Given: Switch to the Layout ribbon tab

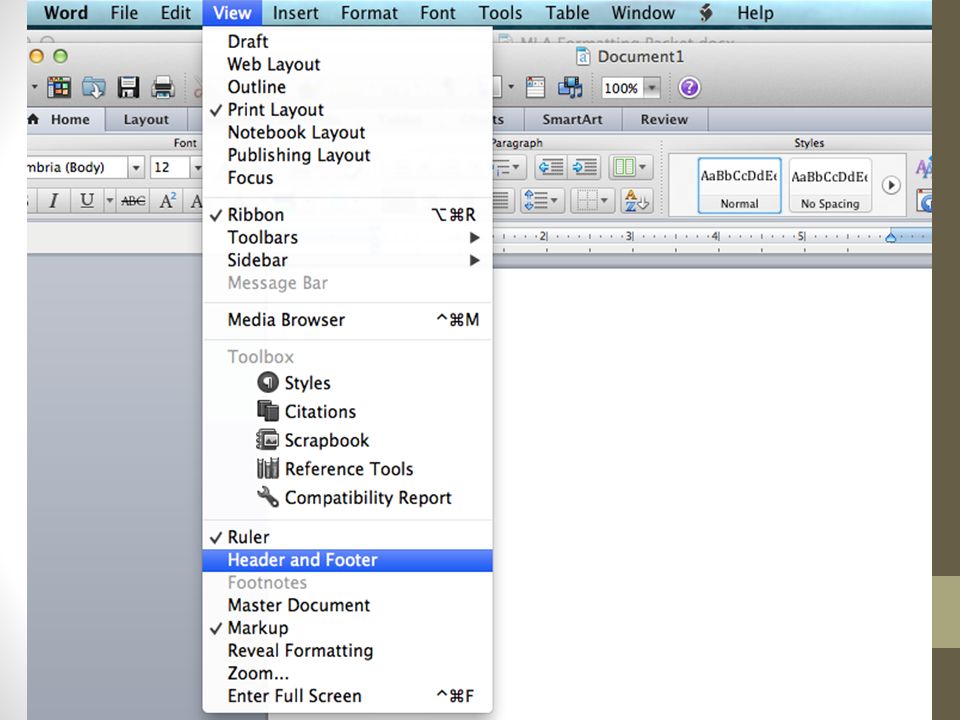Looking at the screenshot, I should pos(146,119).
